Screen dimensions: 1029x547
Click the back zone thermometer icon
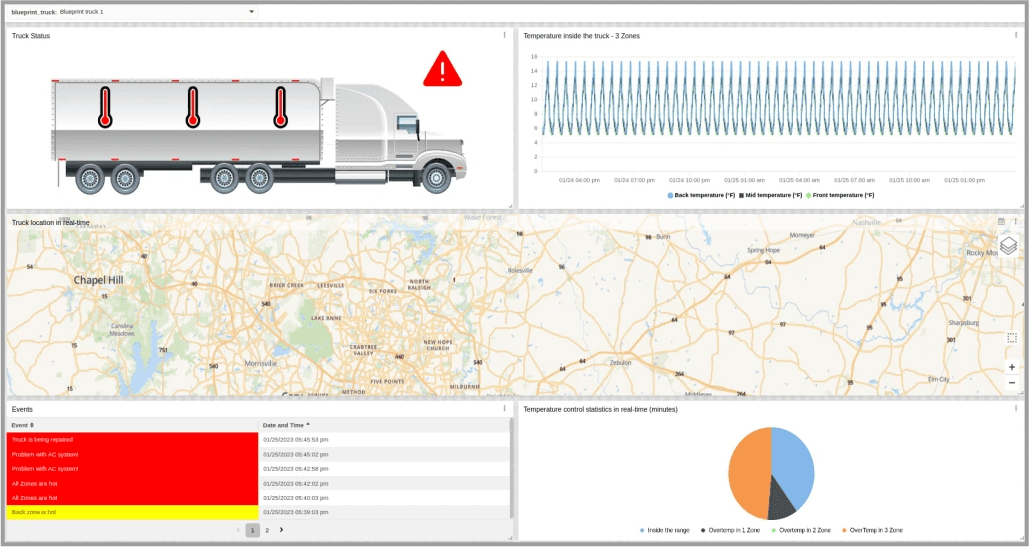[105, 107]
